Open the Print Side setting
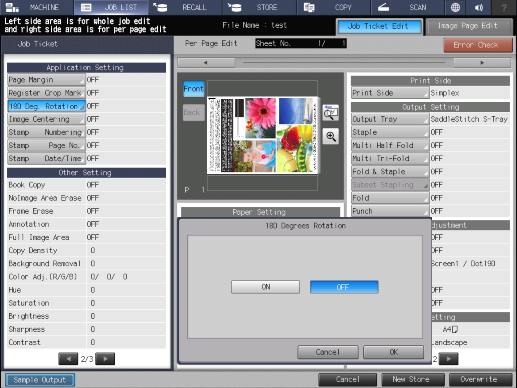The width and height of the screenshot is (517, 388). pyautogui.click(x=390, y=93)
